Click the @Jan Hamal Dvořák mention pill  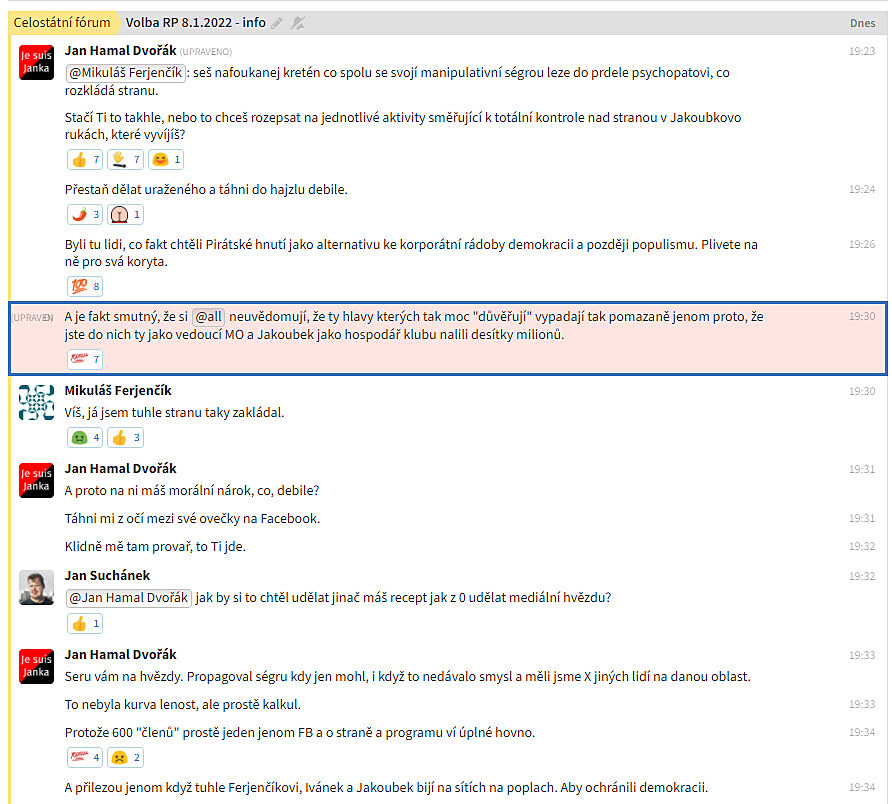(128, 597)
